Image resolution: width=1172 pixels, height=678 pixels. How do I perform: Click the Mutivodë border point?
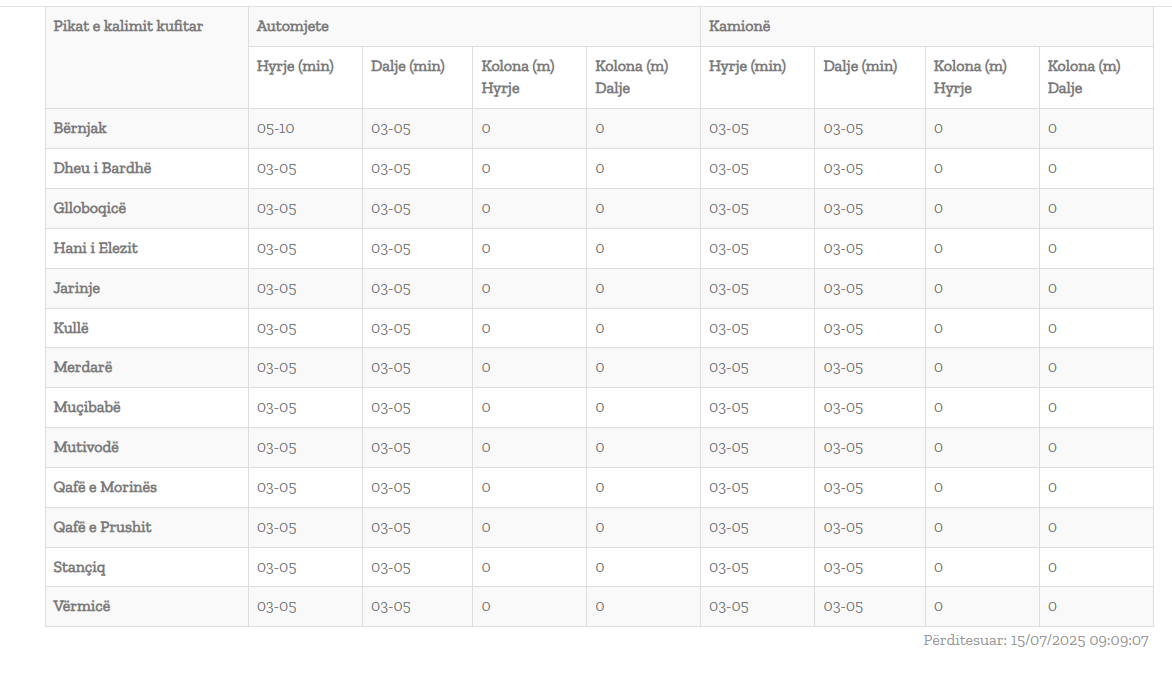pos(86,448)
